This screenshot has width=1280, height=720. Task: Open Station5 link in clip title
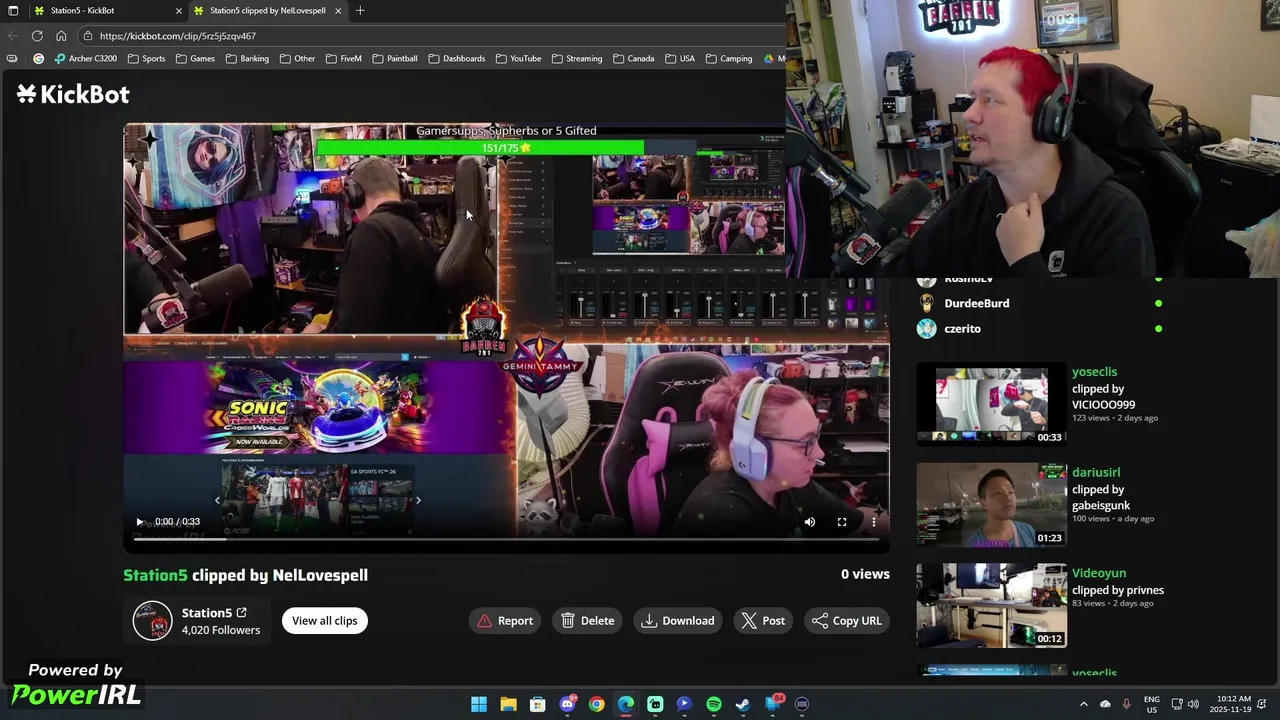point(155,575)
